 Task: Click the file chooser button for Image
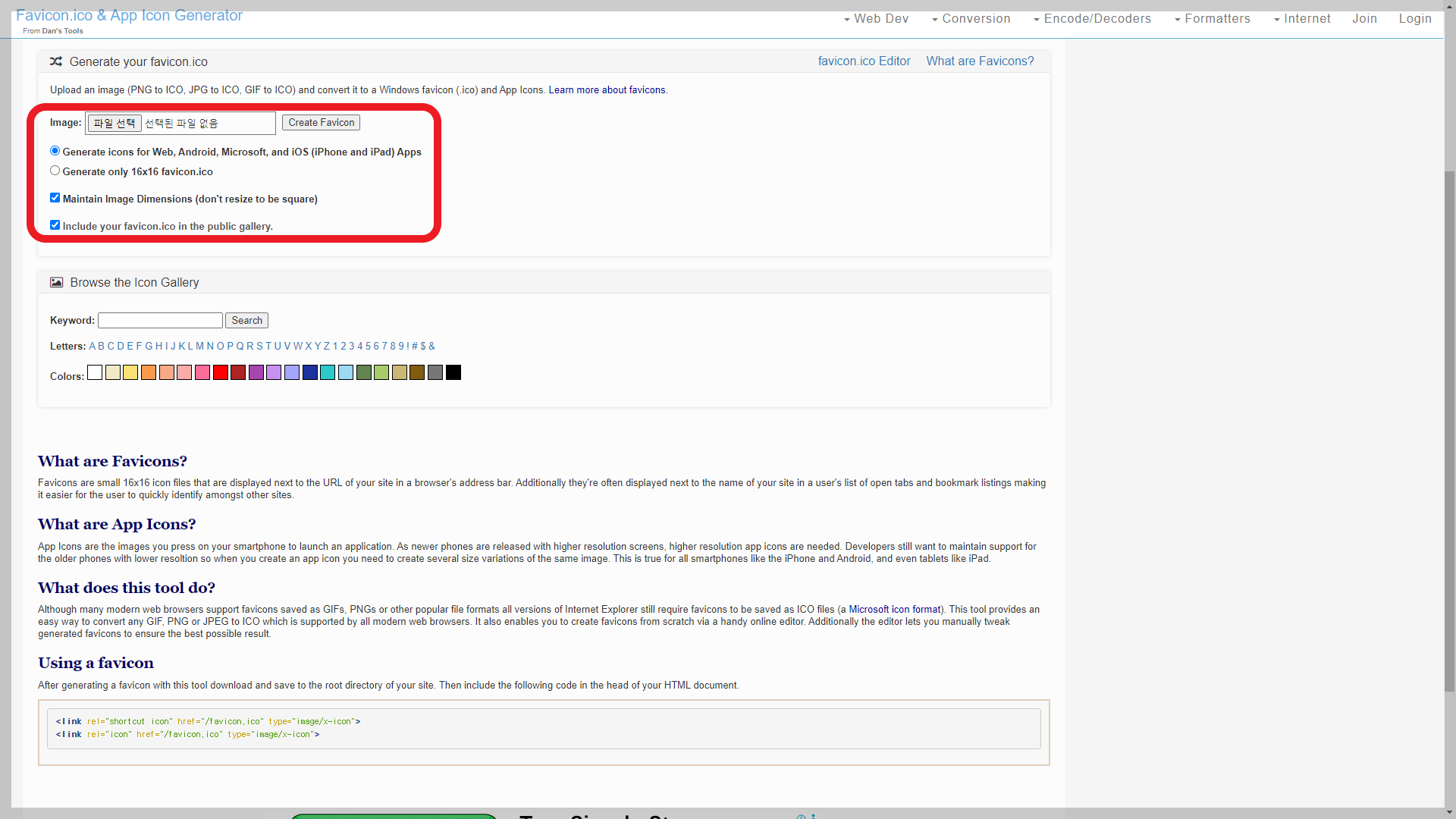[x=115, y=123]
